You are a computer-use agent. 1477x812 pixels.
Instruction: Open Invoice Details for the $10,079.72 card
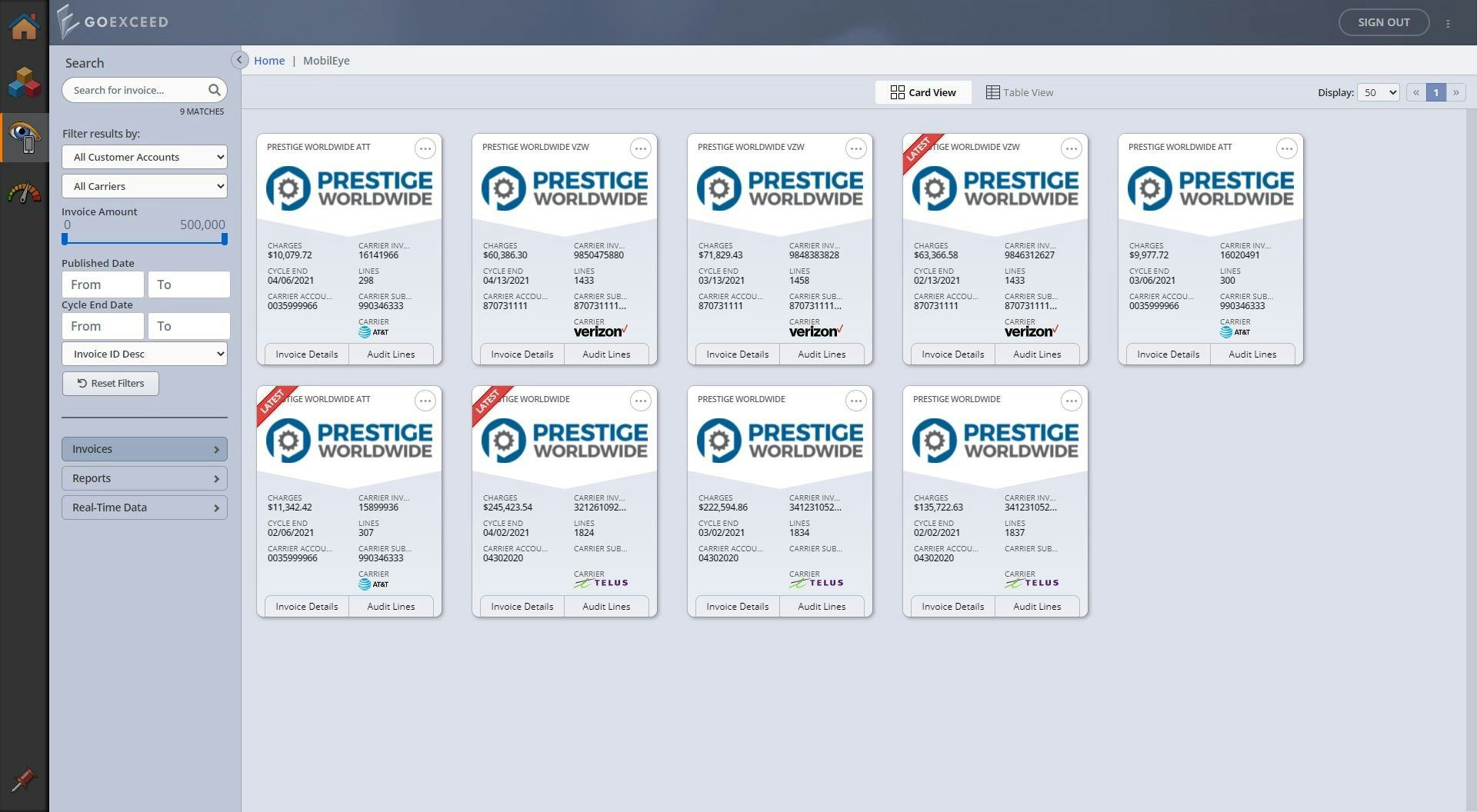307,354
